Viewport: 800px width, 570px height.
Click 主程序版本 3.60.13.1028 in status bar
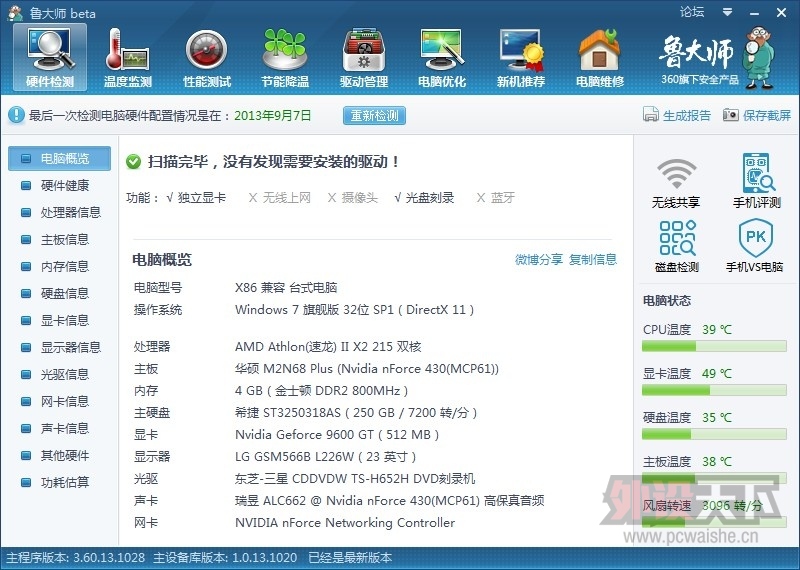[x=76, y=558]
